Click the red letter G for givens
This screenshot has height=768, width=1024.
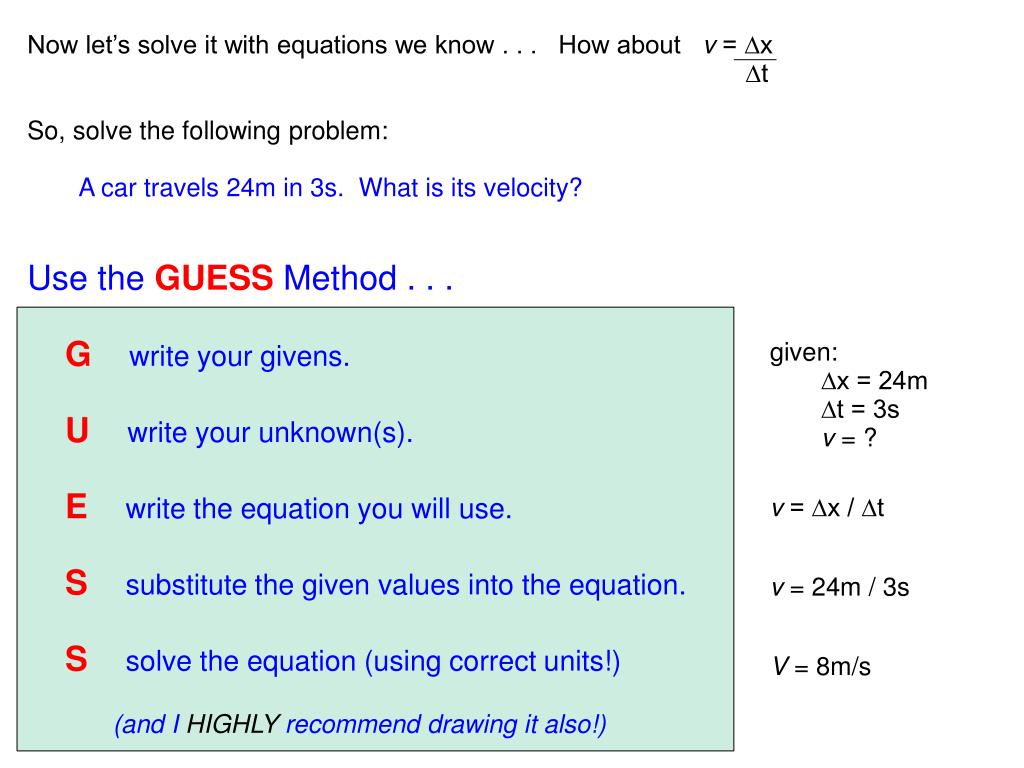[x=78, y=355]
